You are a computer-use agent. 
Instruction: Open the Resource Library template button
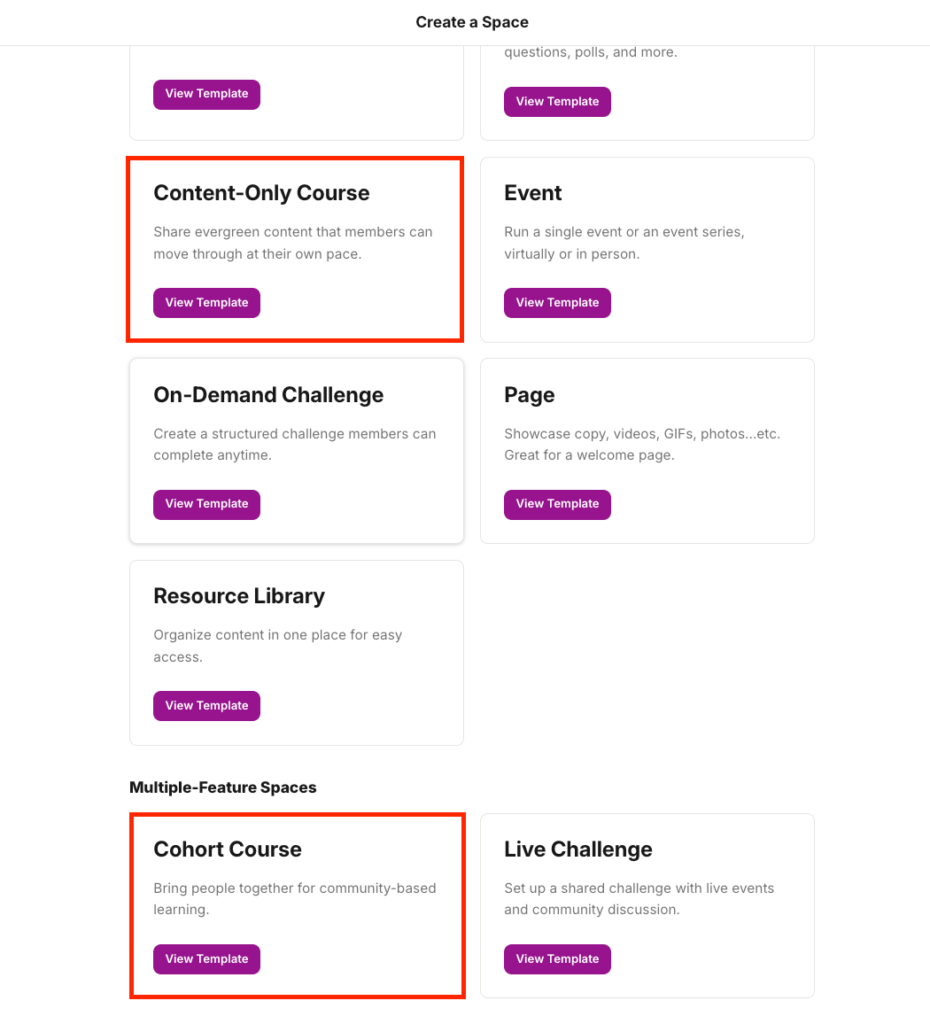[x=206, y=706]
